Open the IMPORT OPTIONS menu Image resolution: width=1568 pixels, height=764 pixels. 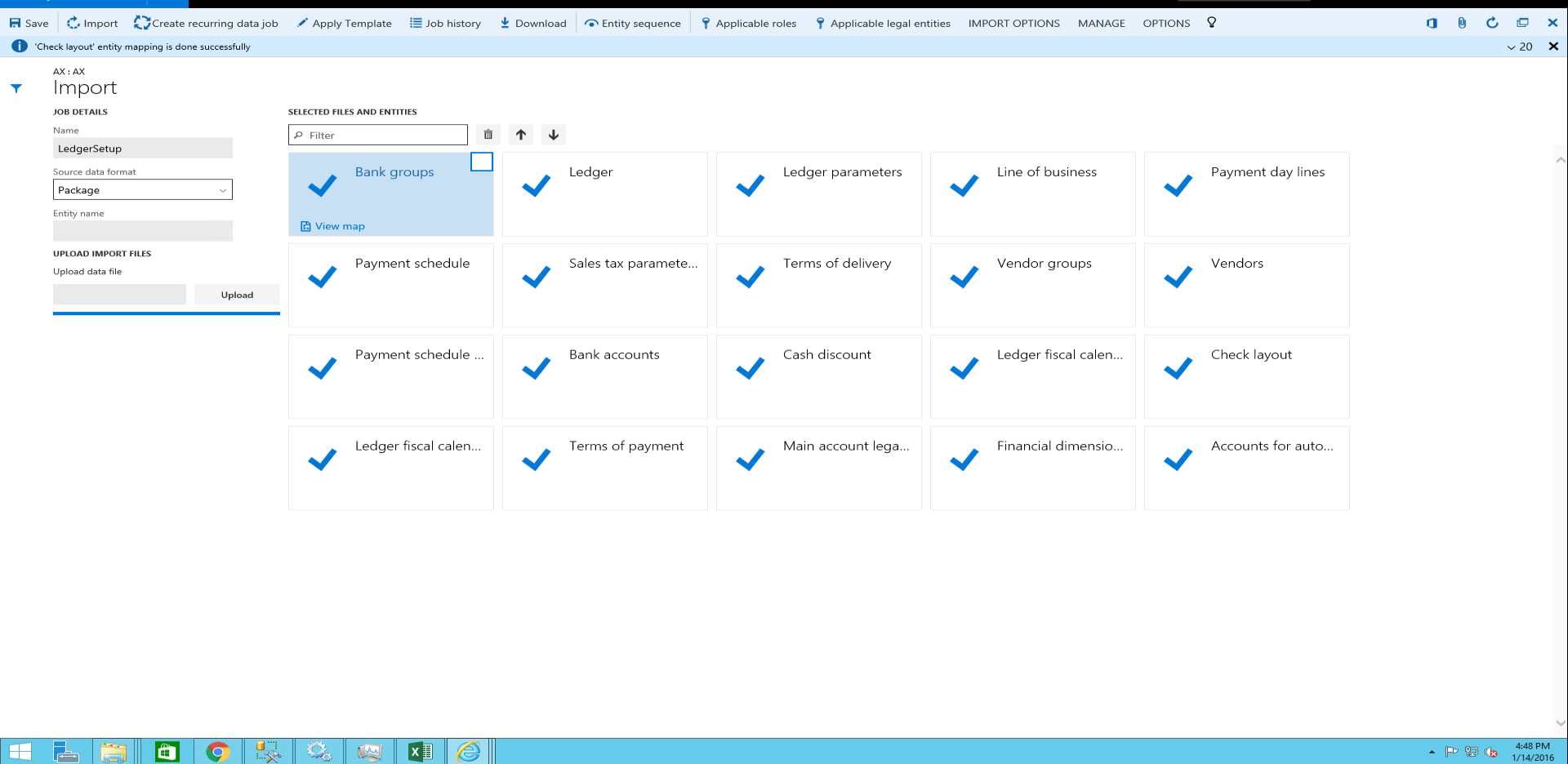(x=1013, y=23)
